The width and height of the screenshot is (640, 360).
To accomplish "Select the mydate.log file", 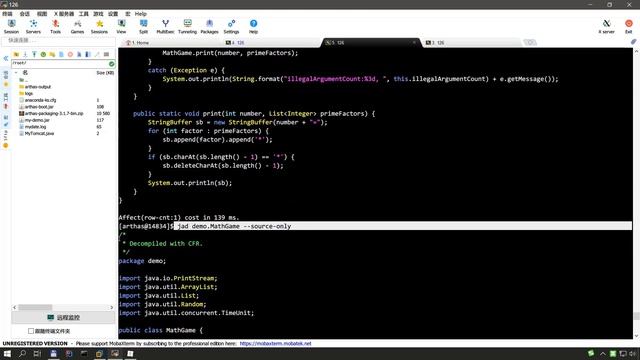I will point(35,127).
